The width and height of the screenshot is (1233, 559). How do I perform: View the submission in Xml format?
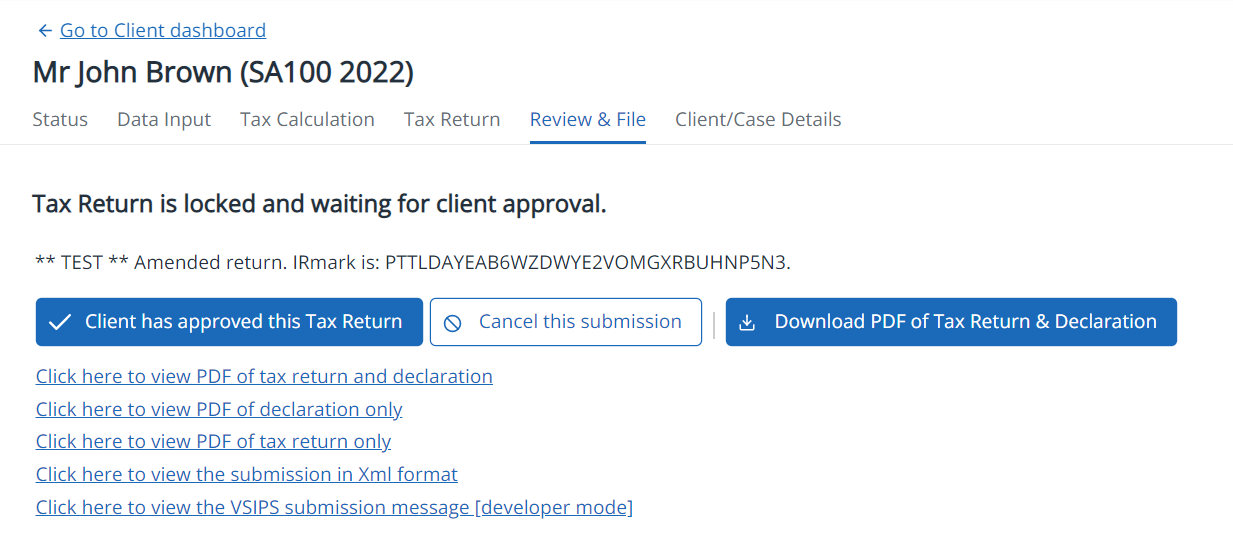[x=247, y=475]
